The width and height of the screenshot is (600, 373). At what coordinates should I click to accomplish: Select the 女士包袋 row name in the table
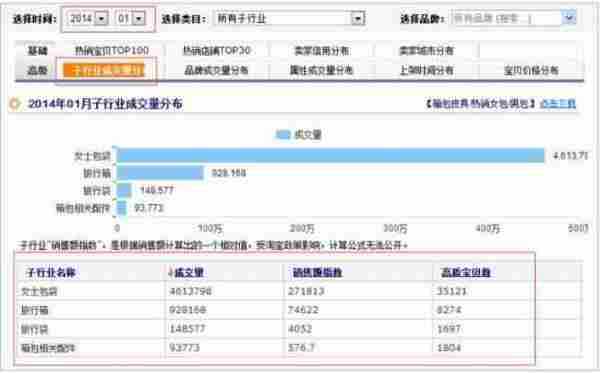point(39,292)
